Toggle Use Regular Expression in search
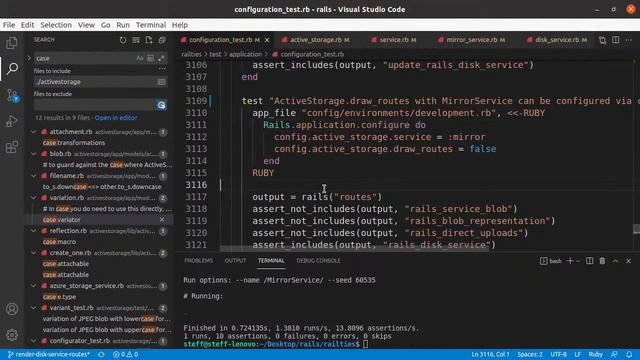640x360 pixels. 161,58
